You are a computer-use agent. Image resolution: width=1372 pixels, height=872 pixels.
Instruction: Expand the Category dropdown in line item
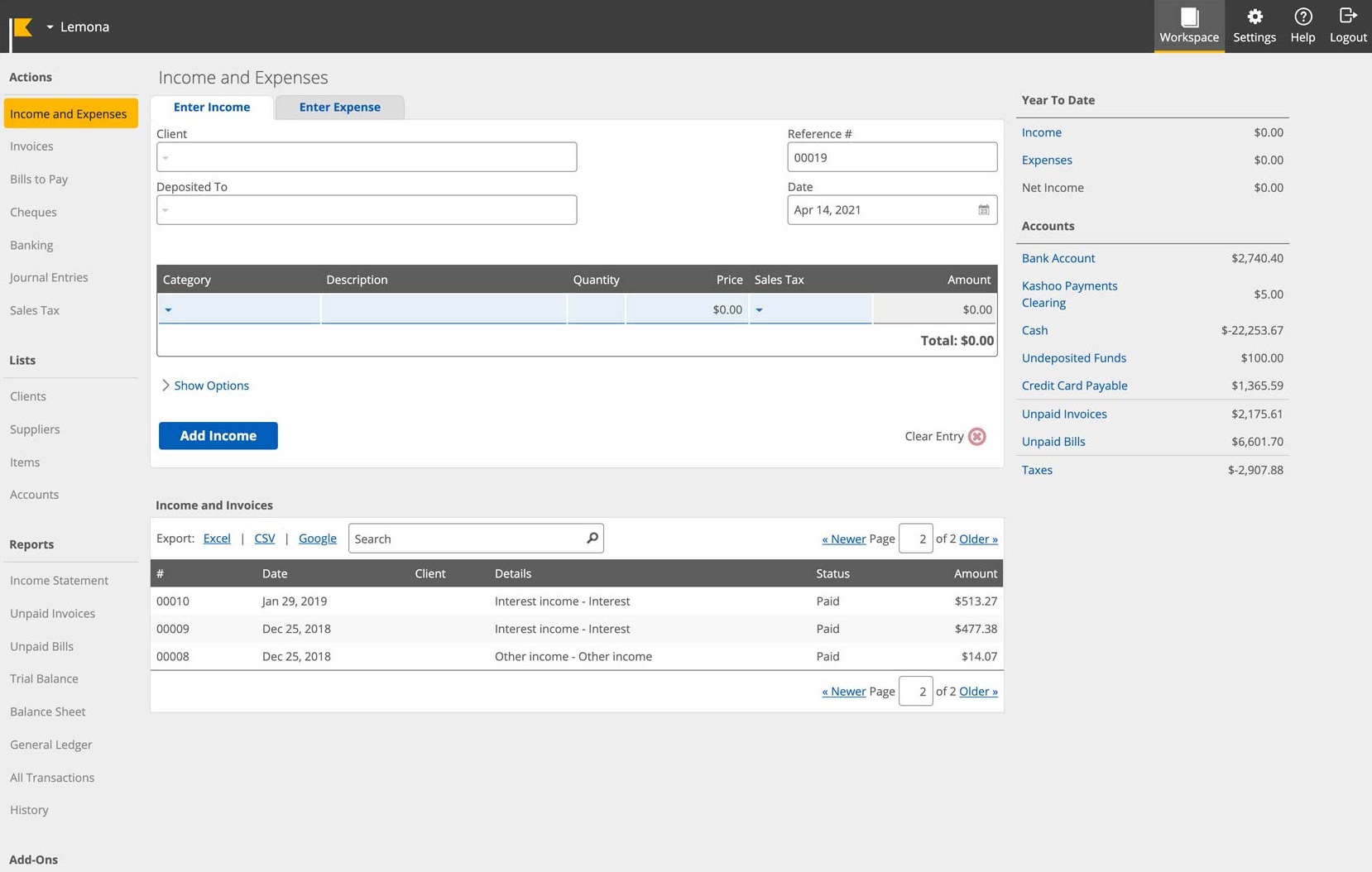pyautogui.click(x=169, y=310)
